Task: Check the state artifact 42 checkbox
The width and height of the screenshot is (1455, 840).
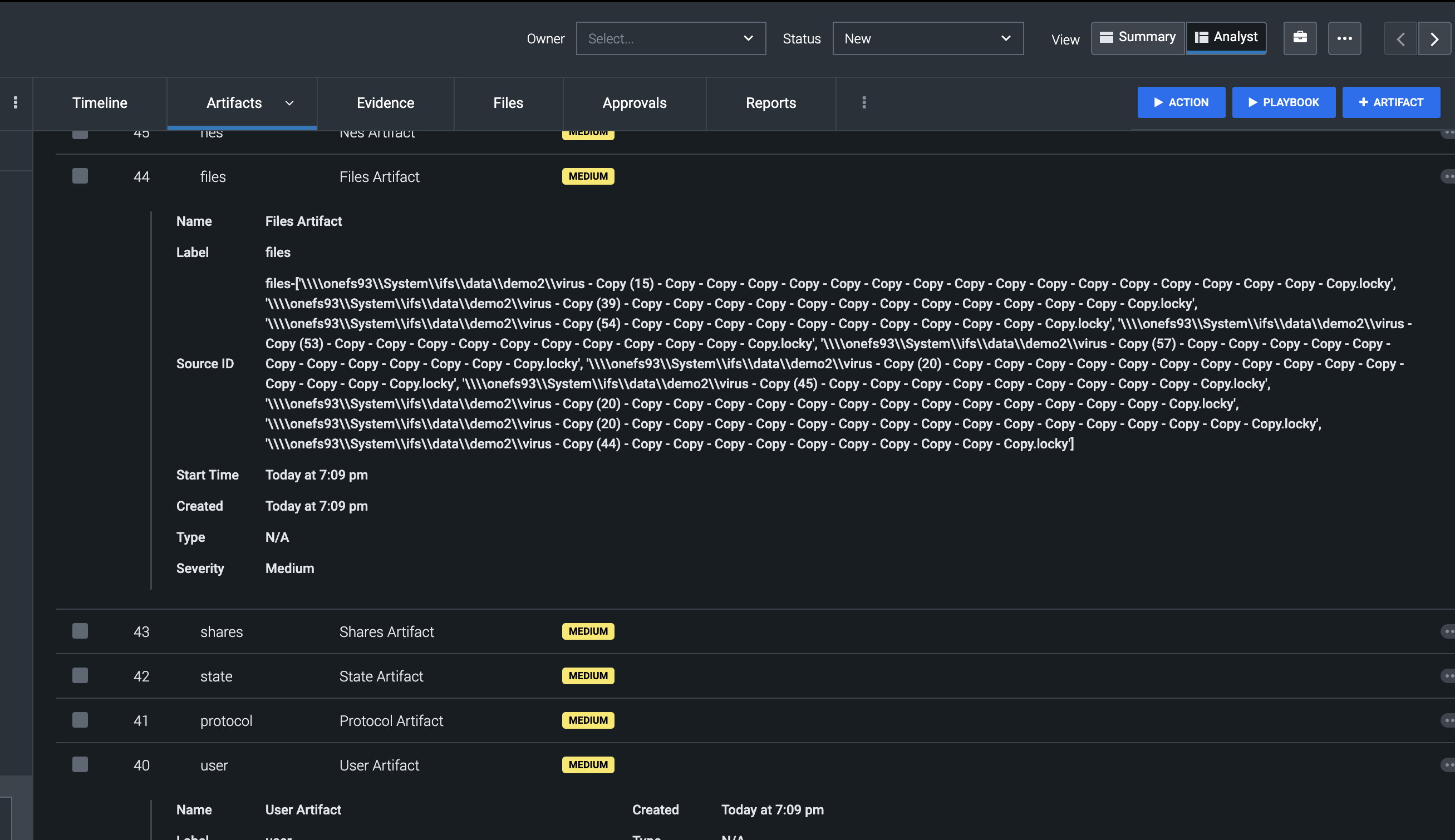Action: point(80,675)
